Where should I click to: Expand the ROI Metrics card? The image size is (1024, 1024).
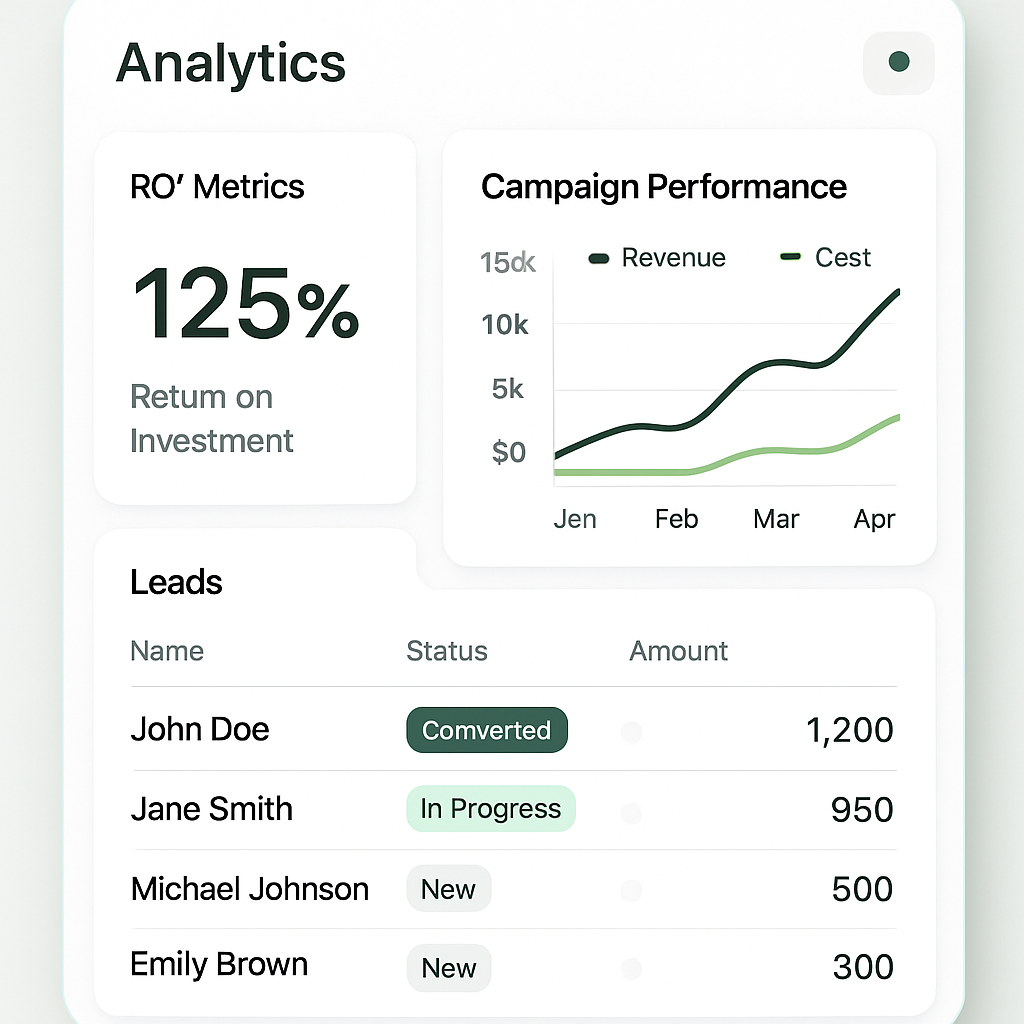tap(254, 316)
